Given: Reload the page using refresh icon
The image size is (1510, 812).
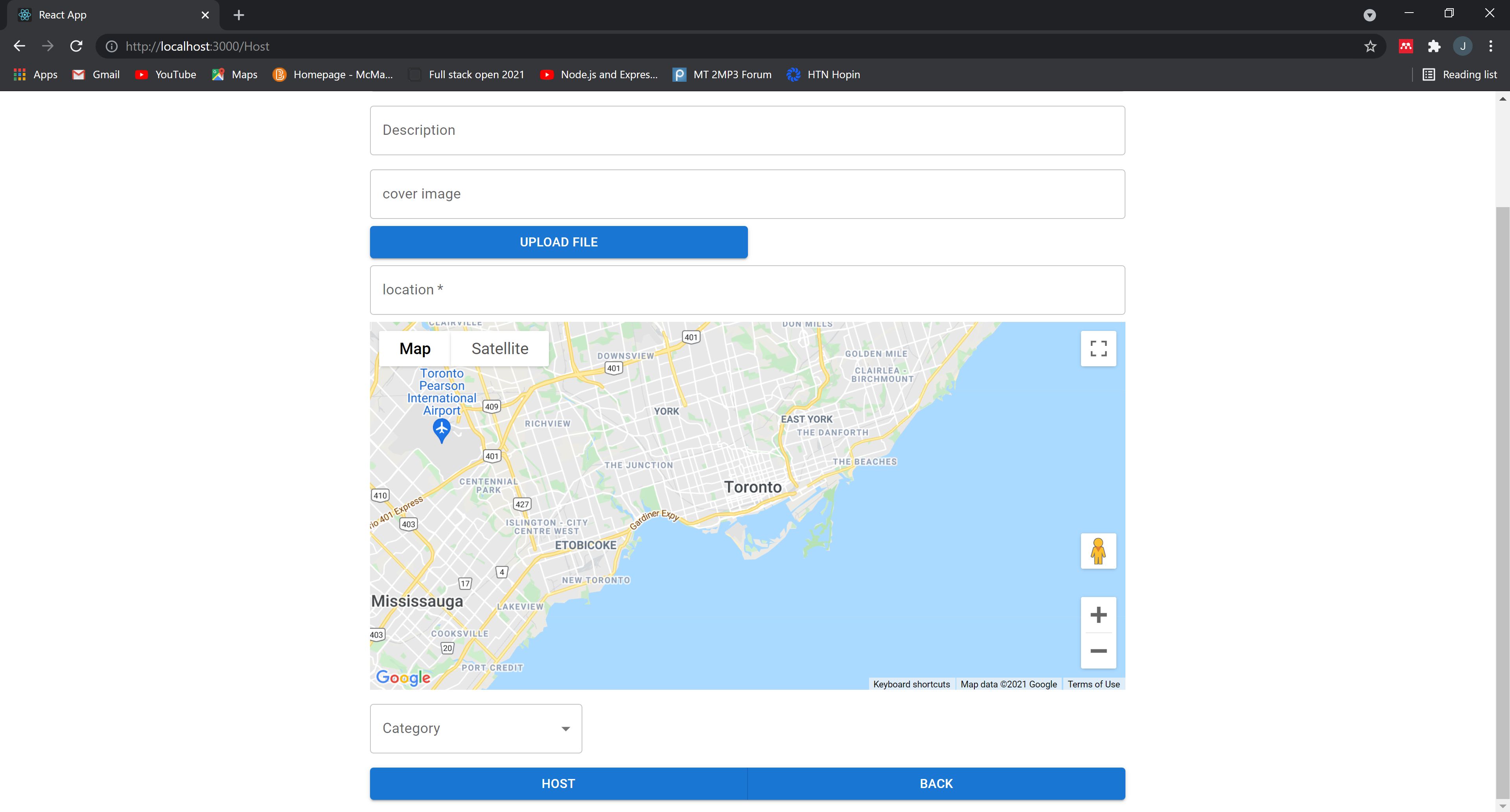Looking at the screenshot, I should pos(76,46).
